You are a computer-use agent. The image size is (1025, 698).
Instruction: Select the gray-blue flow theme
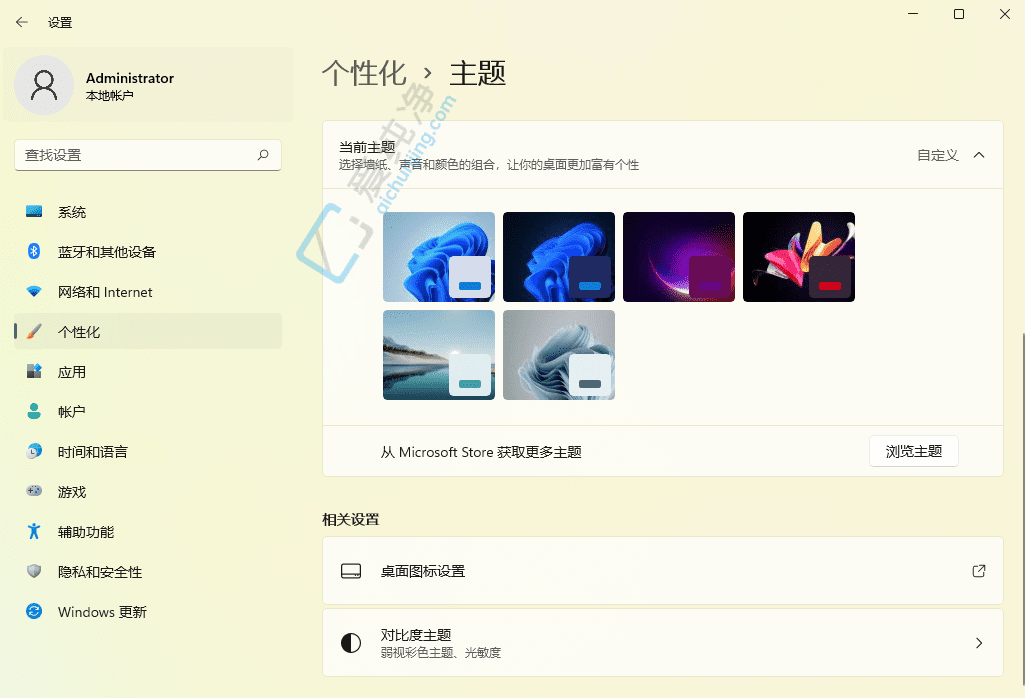[559, 355]
